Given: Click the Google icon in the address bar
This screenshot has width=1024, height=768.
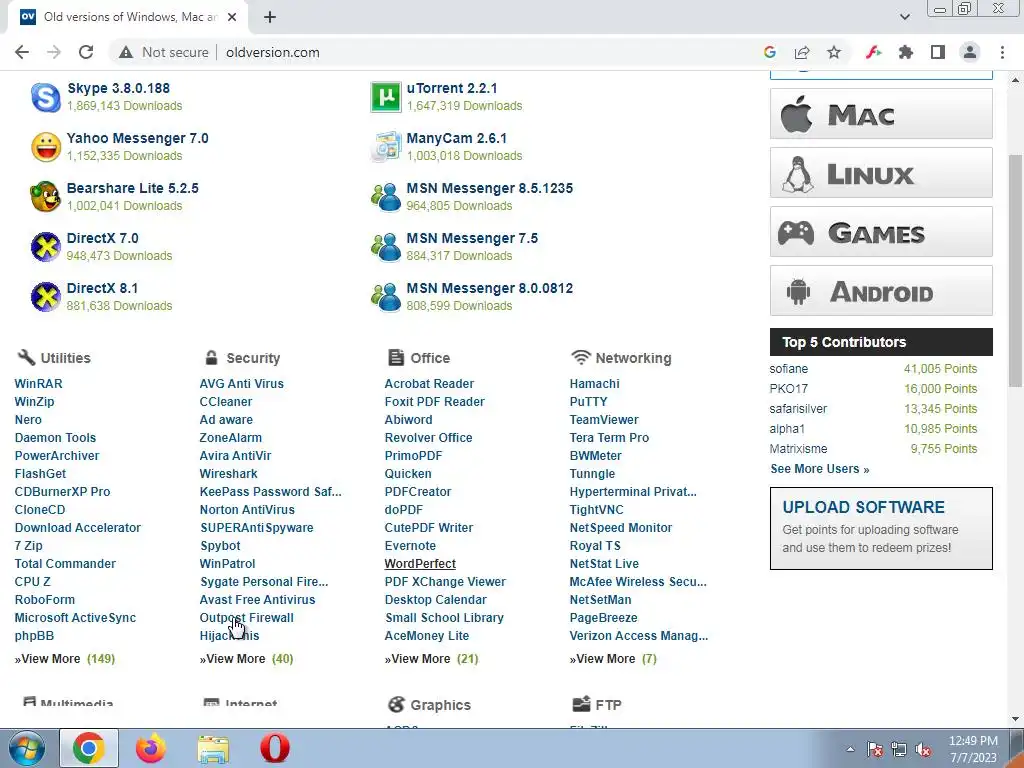Looking at the screenshot, I should 770,52.
